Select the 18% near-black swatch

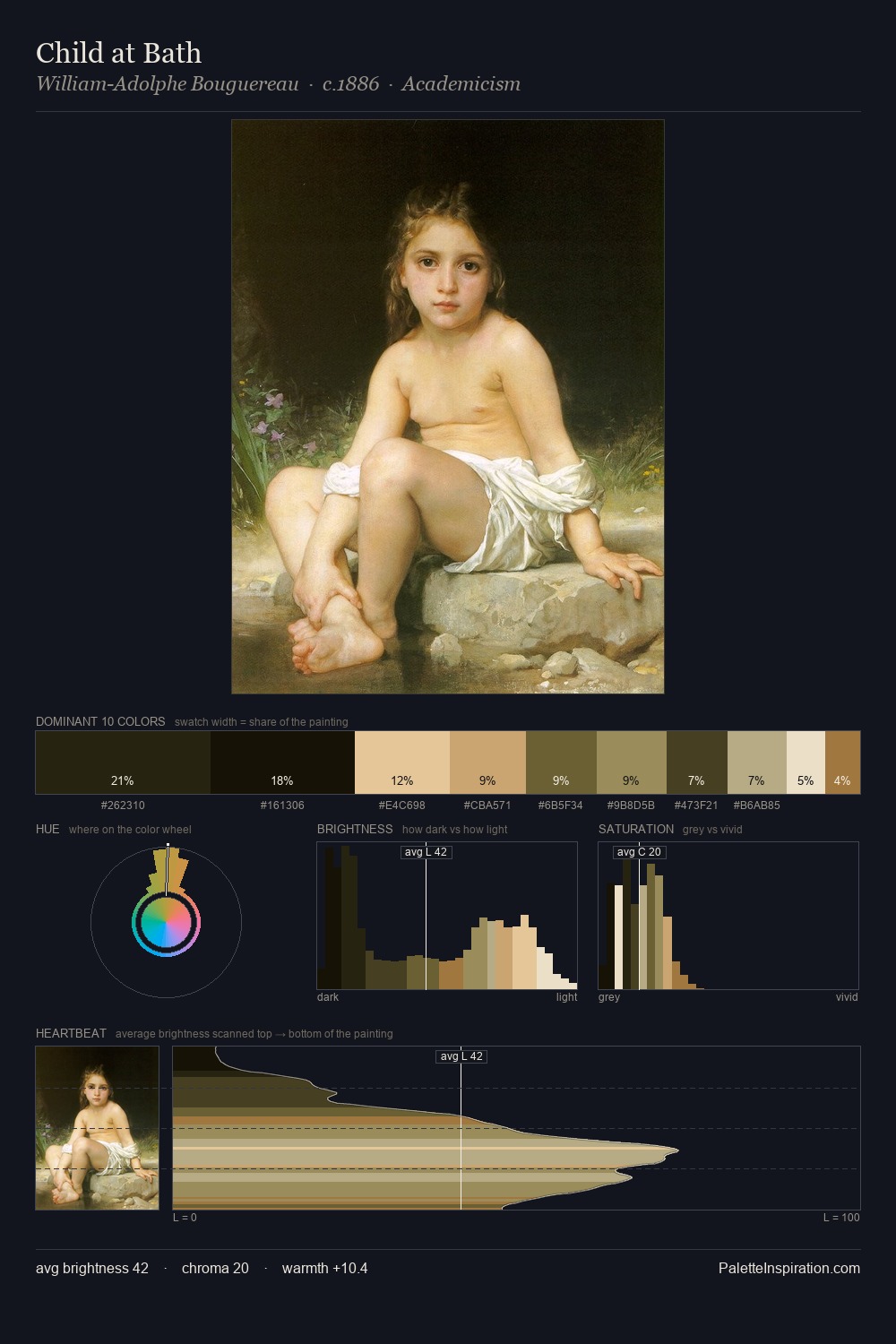282,762
